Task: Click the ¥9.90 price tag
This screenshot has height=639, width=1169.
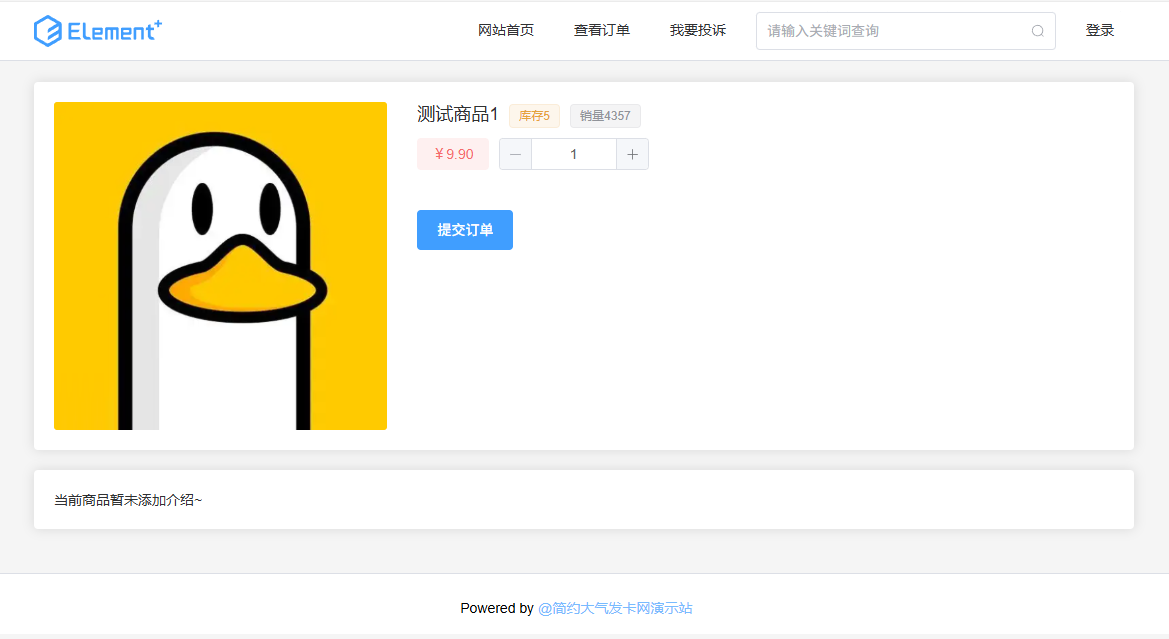Action: 453,154
